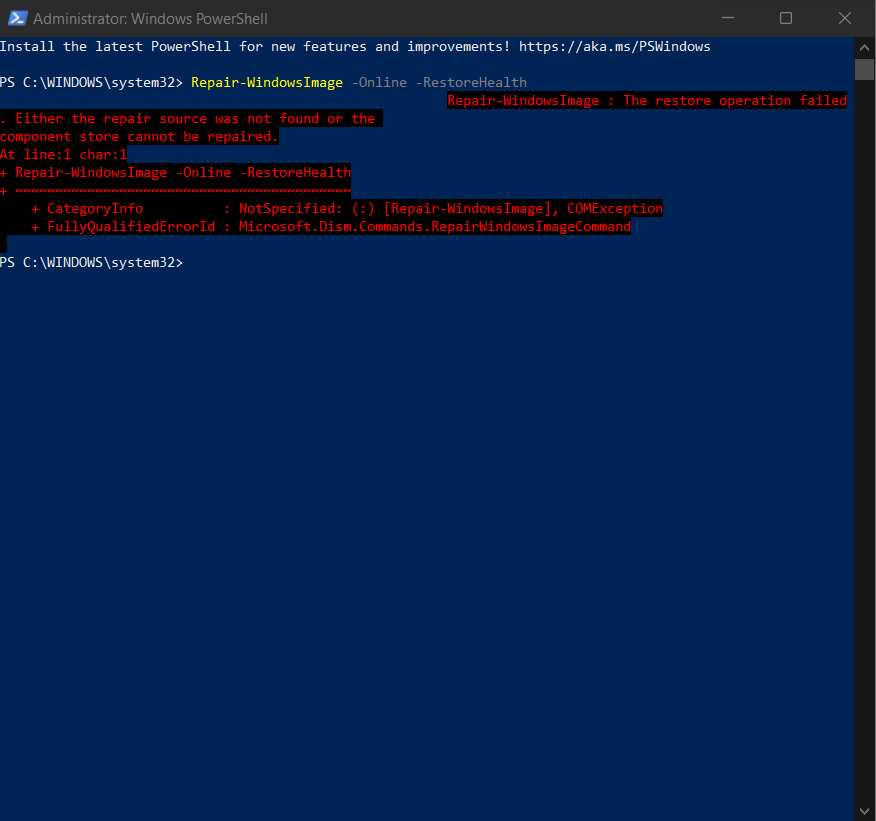Click "Install the latest PowerShell" banner text
Screen dimensions: 876x821
[x=115, y=46]
